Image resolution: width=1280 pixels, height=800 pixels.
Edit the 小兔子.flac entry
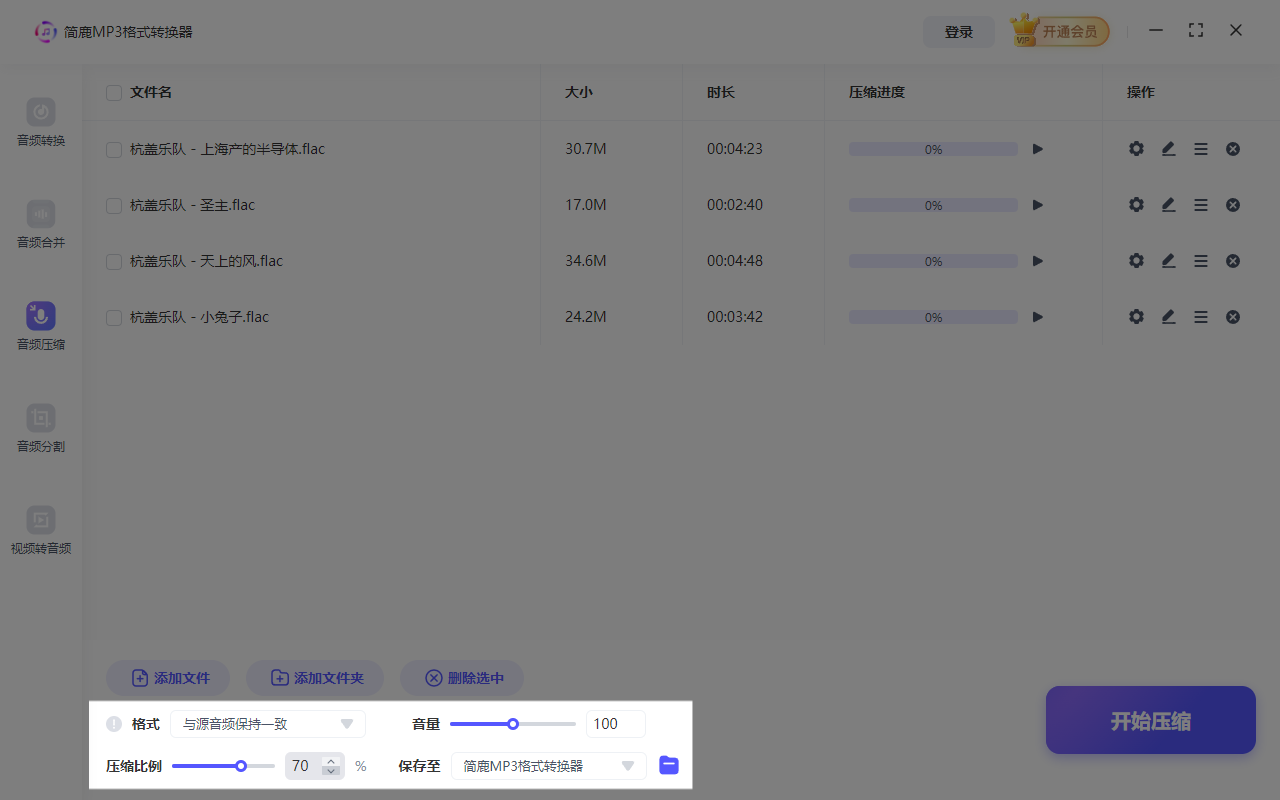(x=1168, y=317)
